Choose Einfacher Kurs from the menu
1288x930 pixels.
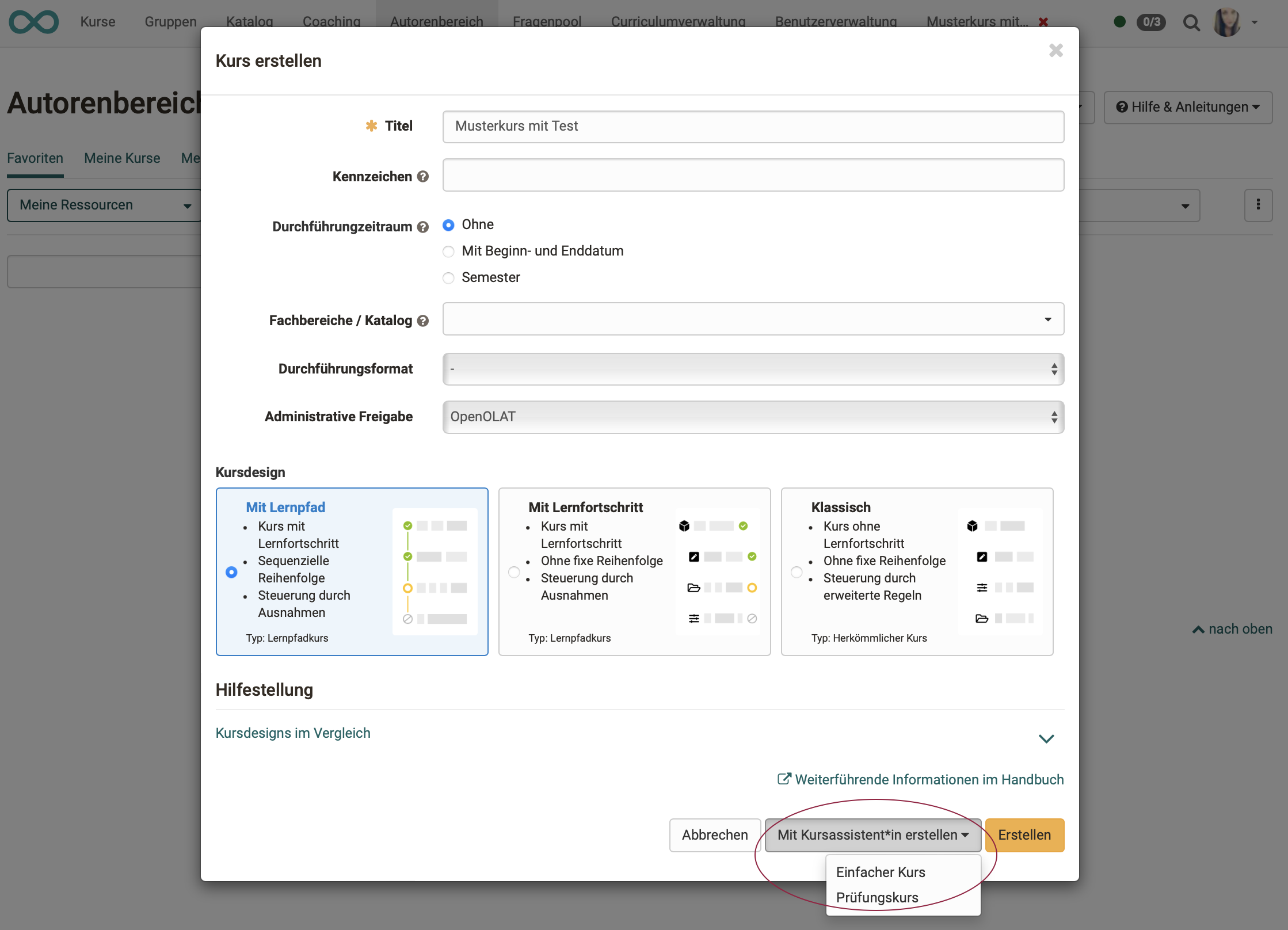coord(880,872)
